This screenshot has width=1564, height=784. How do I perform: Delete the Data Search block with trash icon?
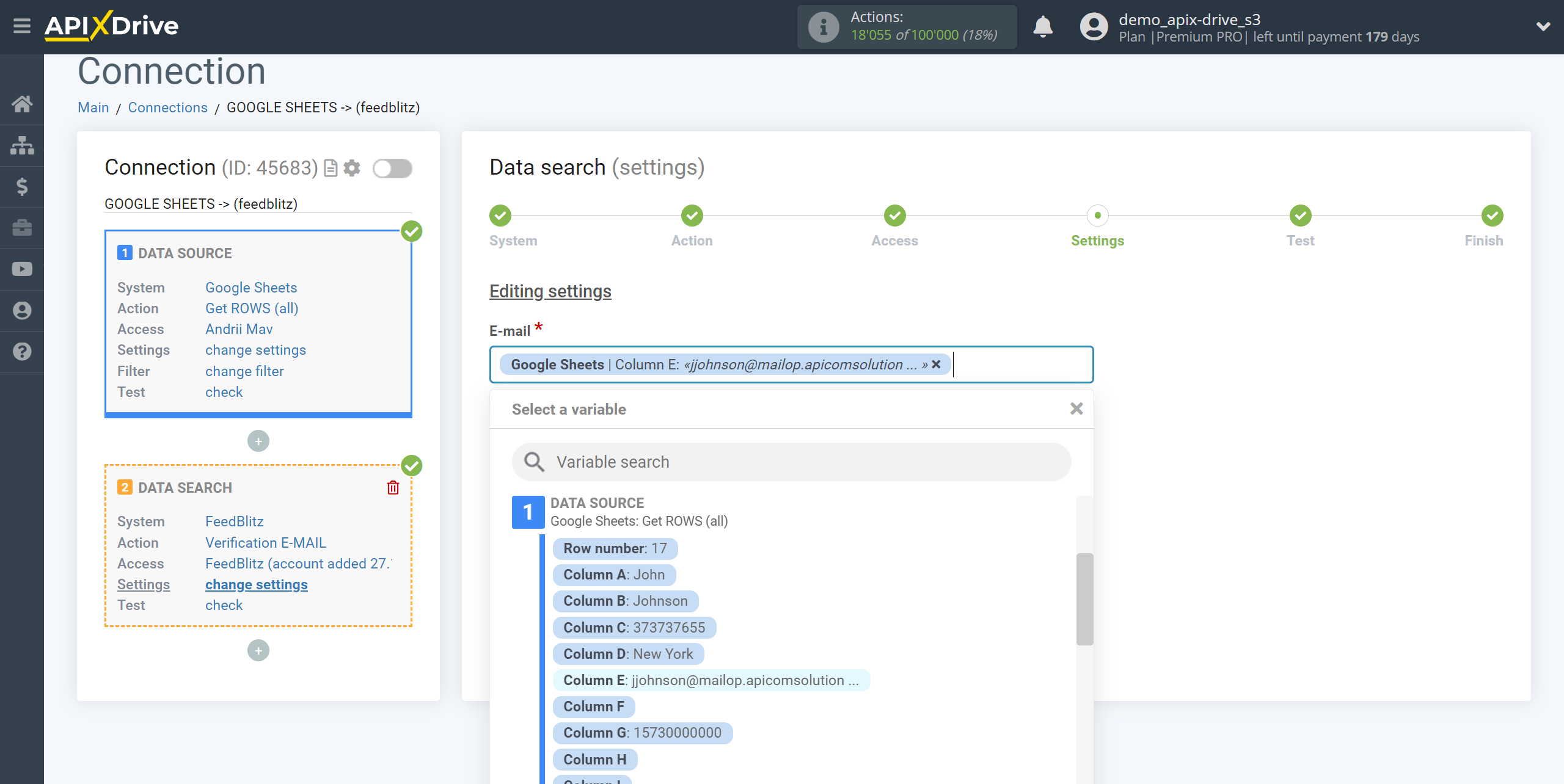[x=393, y=487]
